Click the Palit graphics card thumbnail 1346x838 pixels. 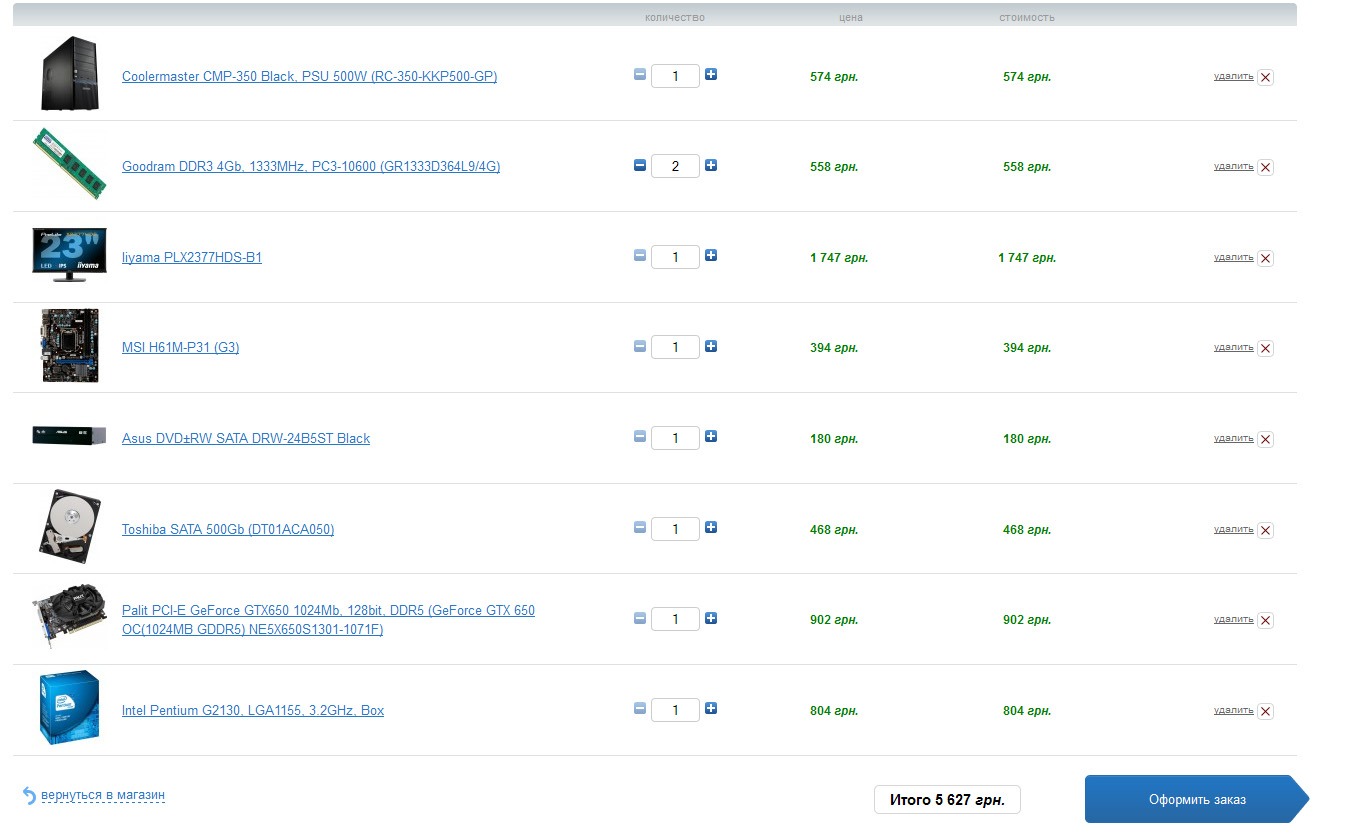tap(69, 618)
